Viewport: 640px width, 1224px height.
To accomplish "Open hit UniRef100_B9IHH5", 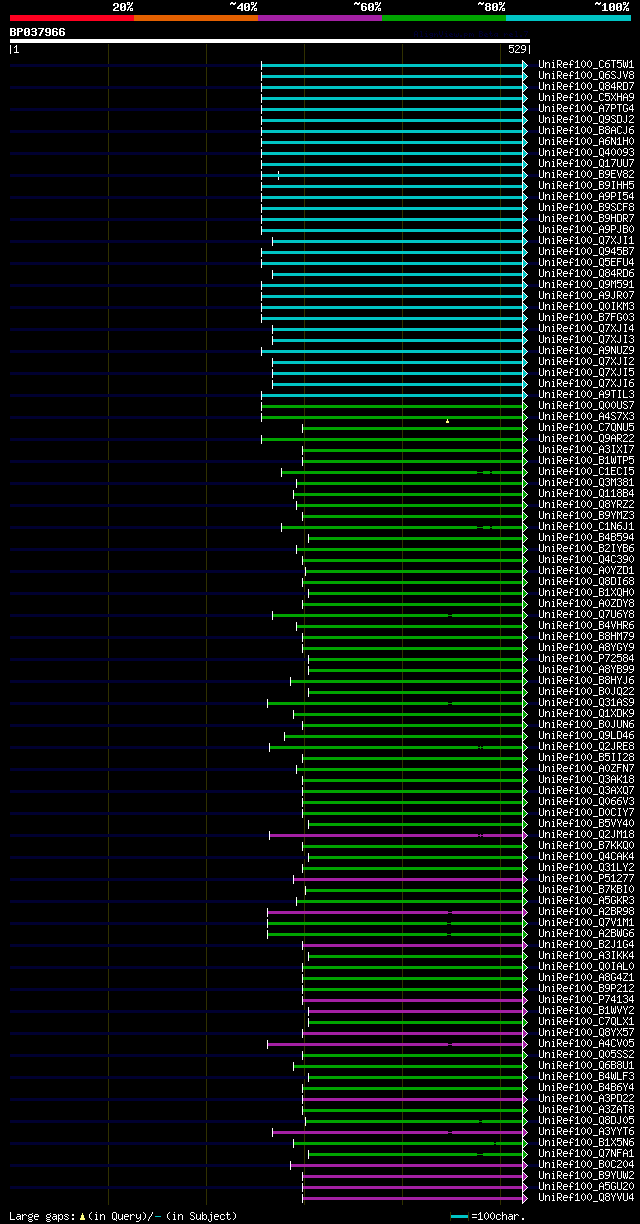I will 586,185.
